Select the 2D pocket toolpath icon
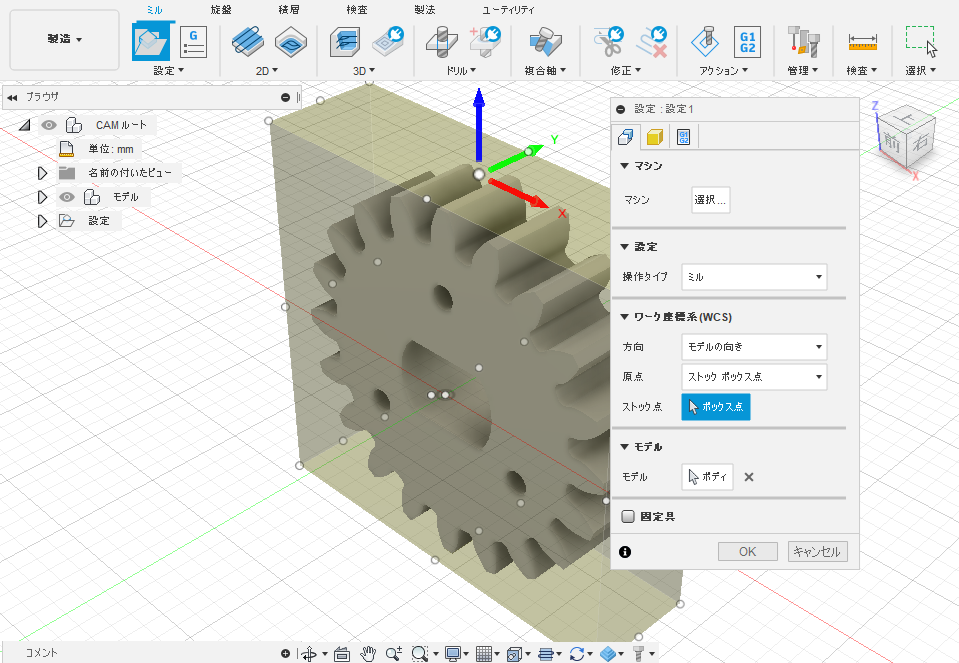Viewport: 959px width, 663px height. (x=291, y=42)
